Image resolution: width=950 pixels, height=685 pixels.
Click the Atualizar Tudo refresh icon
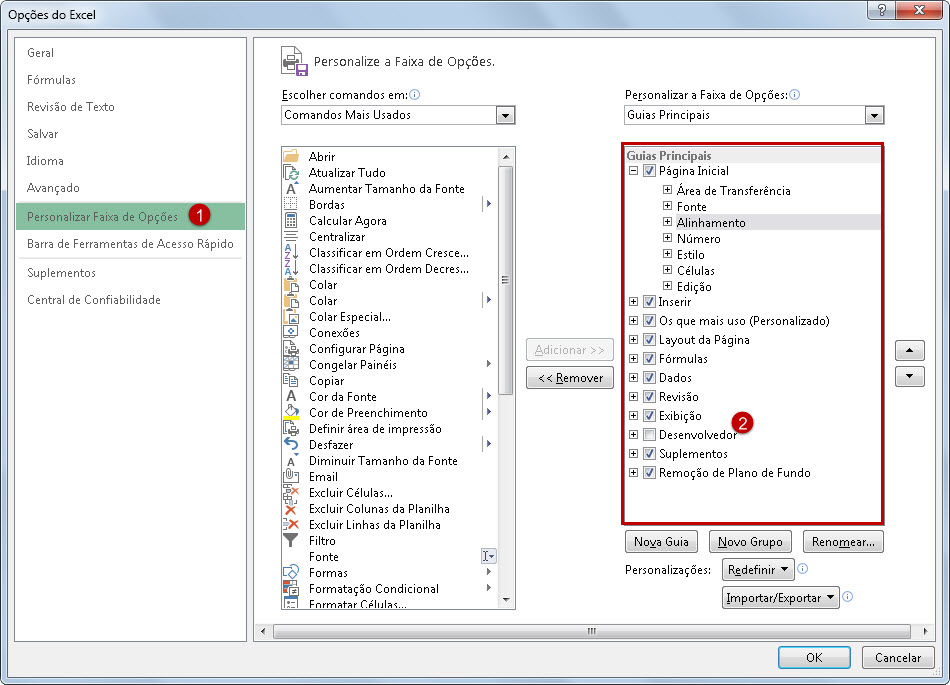click(291, 173)
